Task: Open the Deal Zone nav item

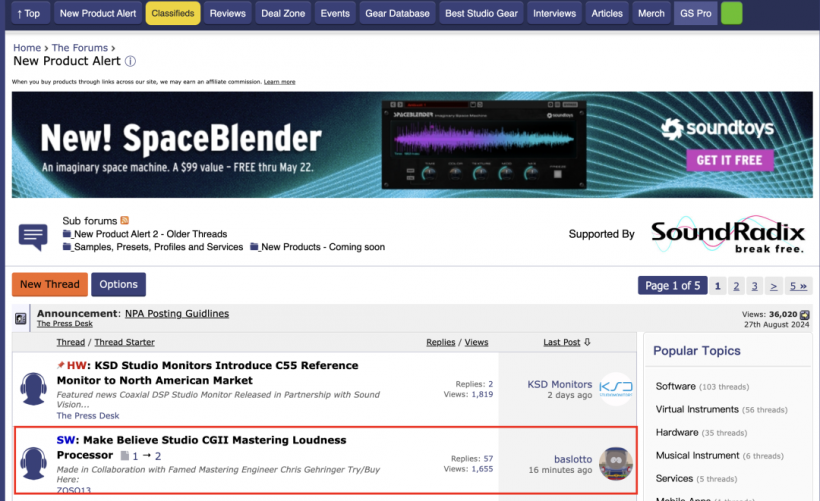Action: [x=283, y=13]
